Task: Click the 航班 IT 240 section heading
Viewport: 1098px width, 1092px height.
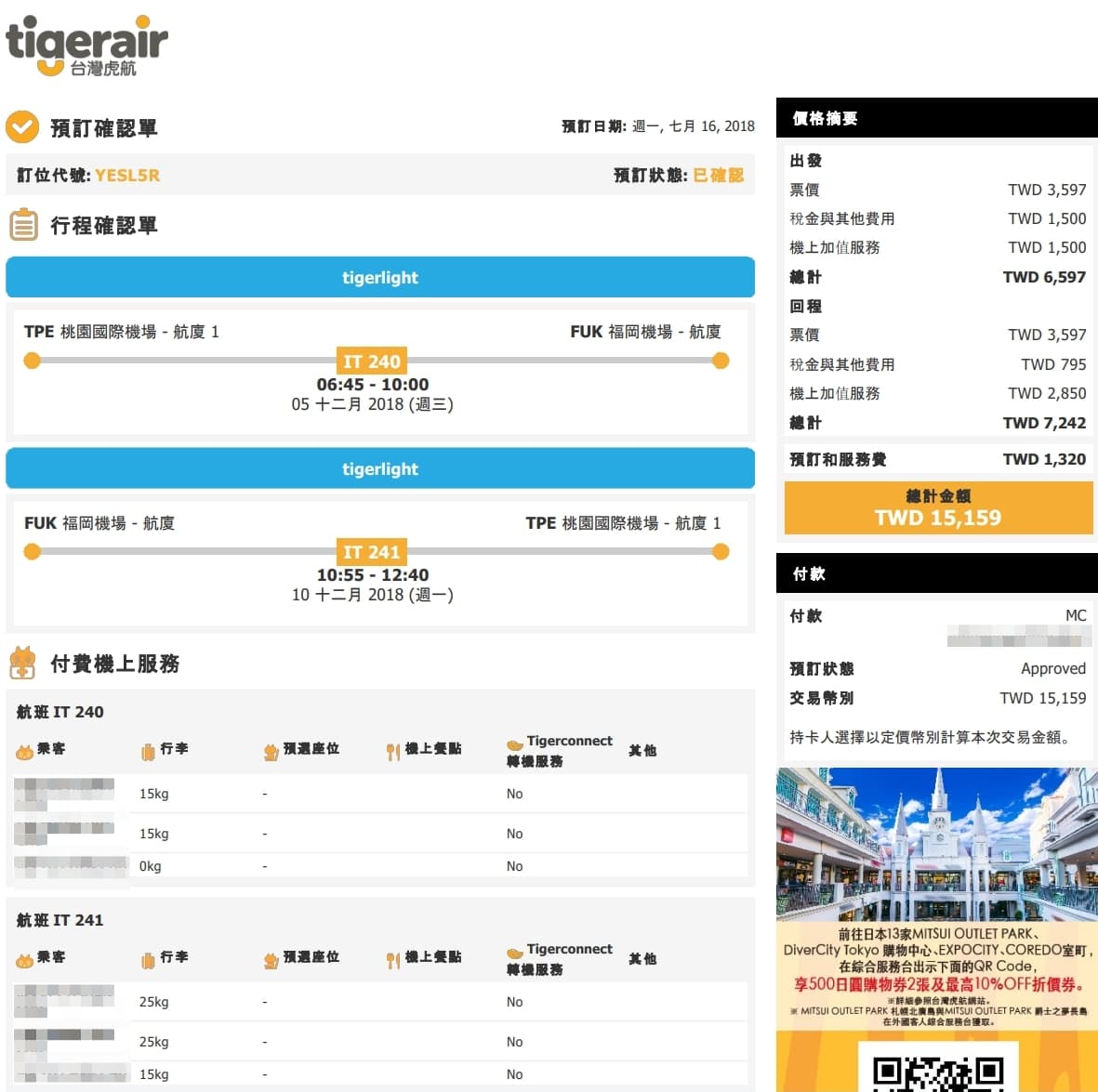Action: click(60, 711)
